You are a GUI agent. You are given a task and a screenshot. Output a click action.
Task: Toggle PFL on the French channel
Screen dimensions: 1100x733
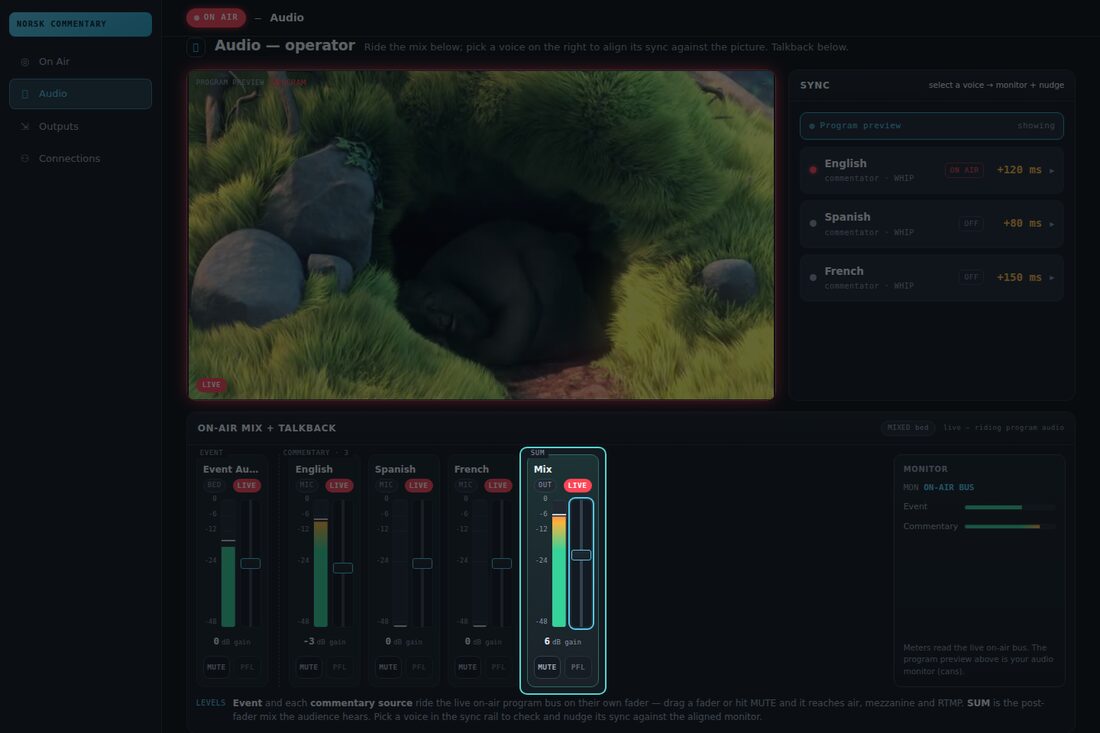[x=498, y=667]
